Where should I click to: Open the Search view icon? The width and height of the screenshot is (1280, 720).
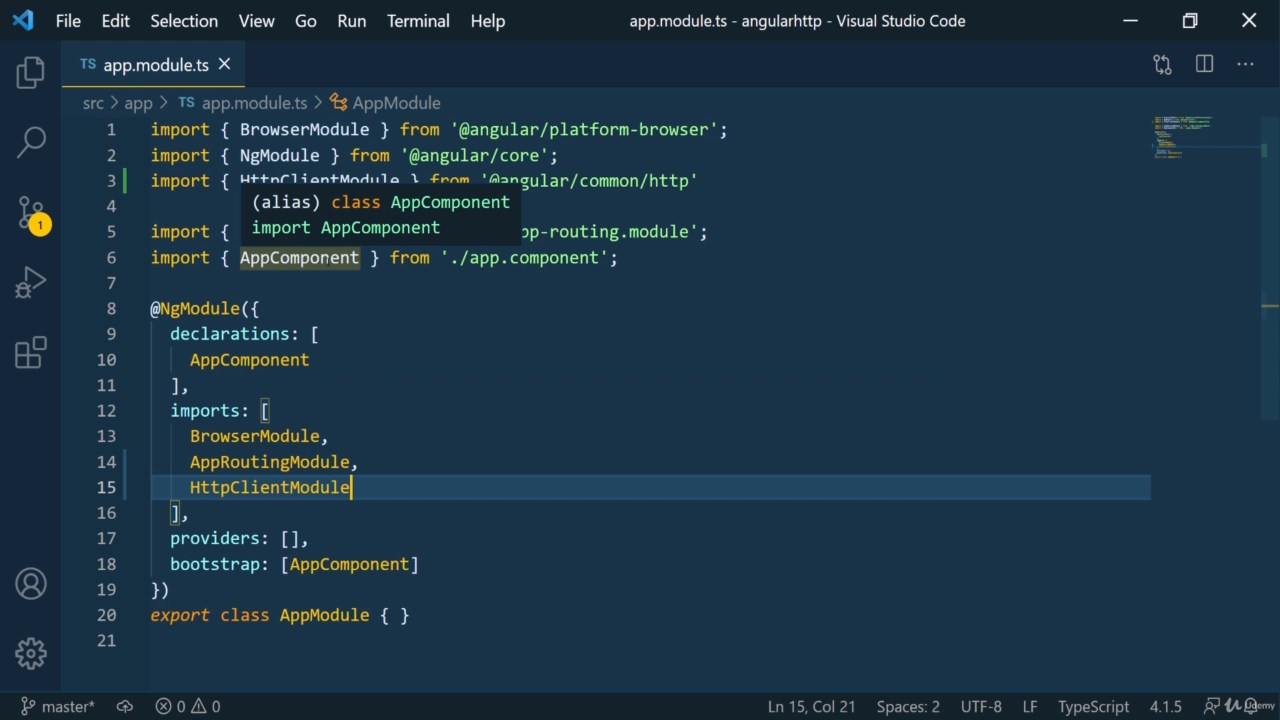(31, 142)
